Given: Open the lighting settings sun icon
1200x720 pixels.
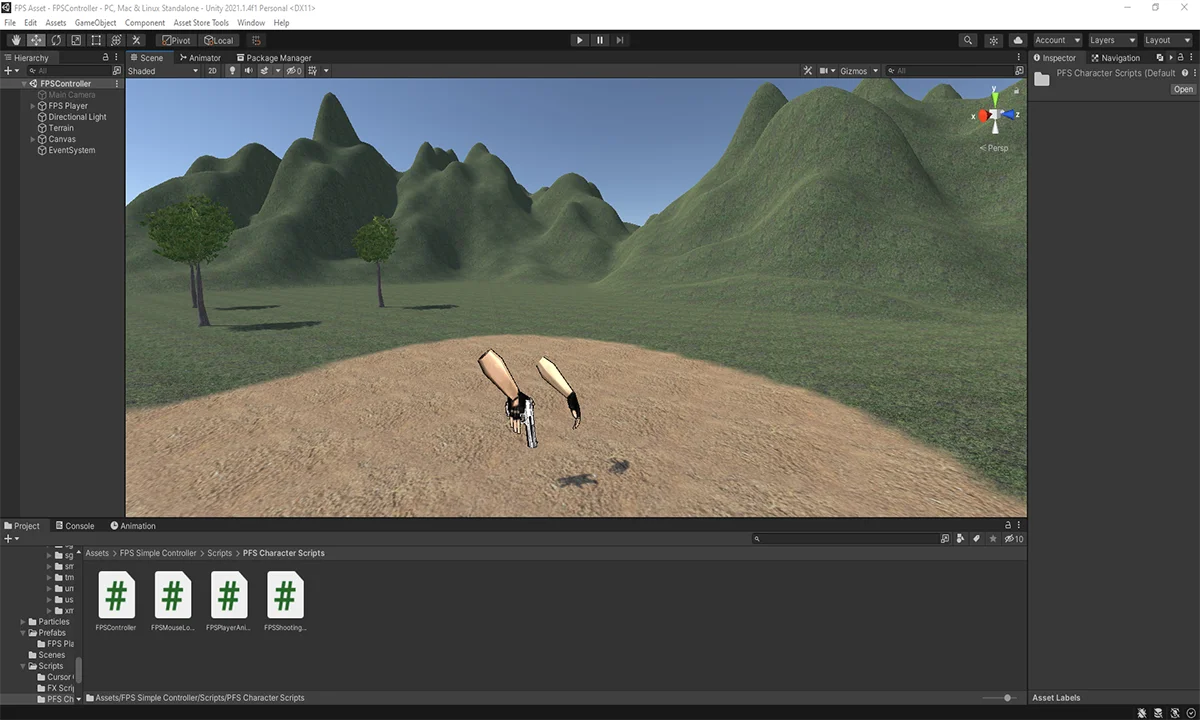Looking at the screenshot, I should (x=993, y=40).
